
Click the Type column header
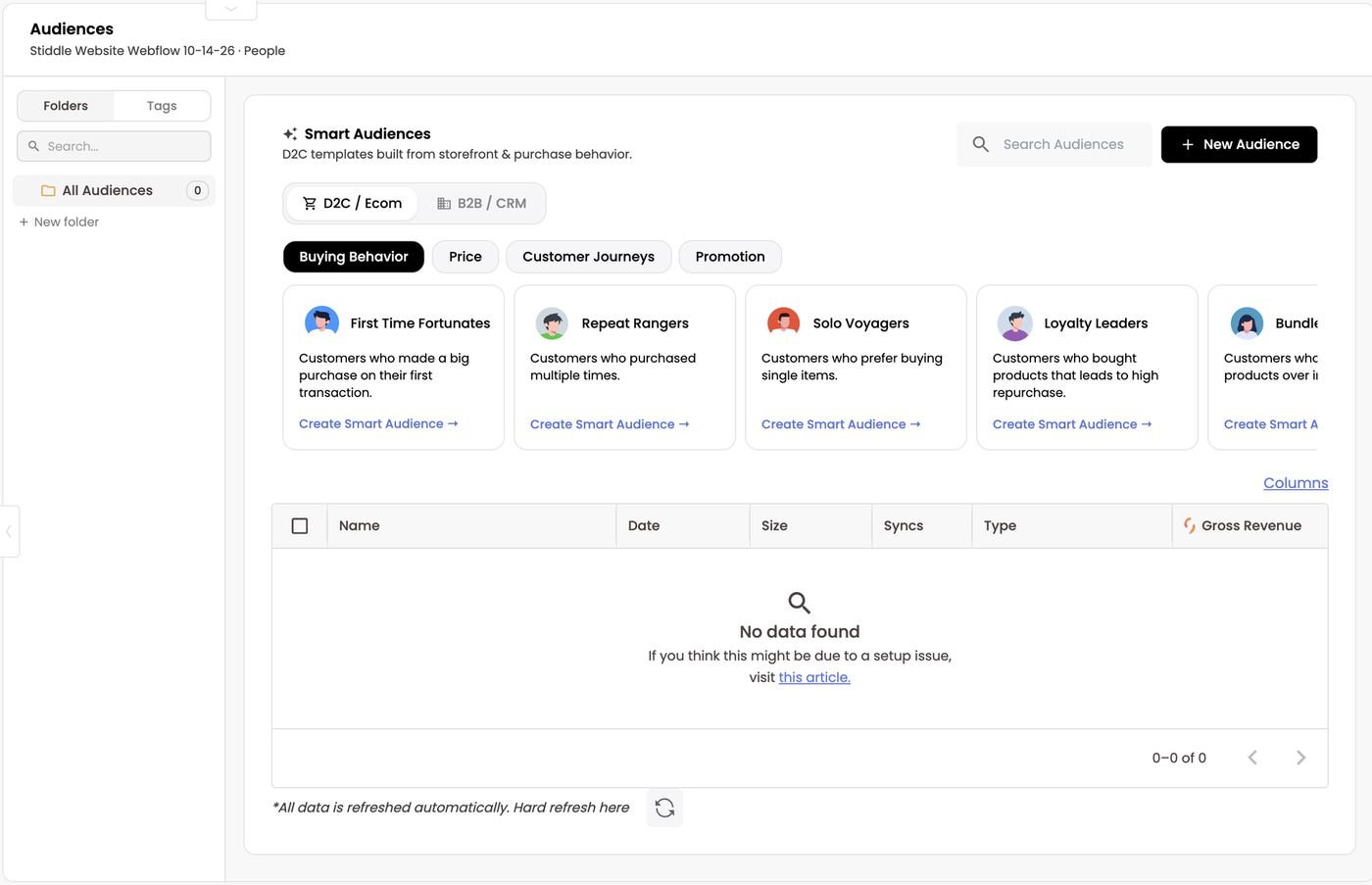pyautogui.click(x=1072, y=526)
